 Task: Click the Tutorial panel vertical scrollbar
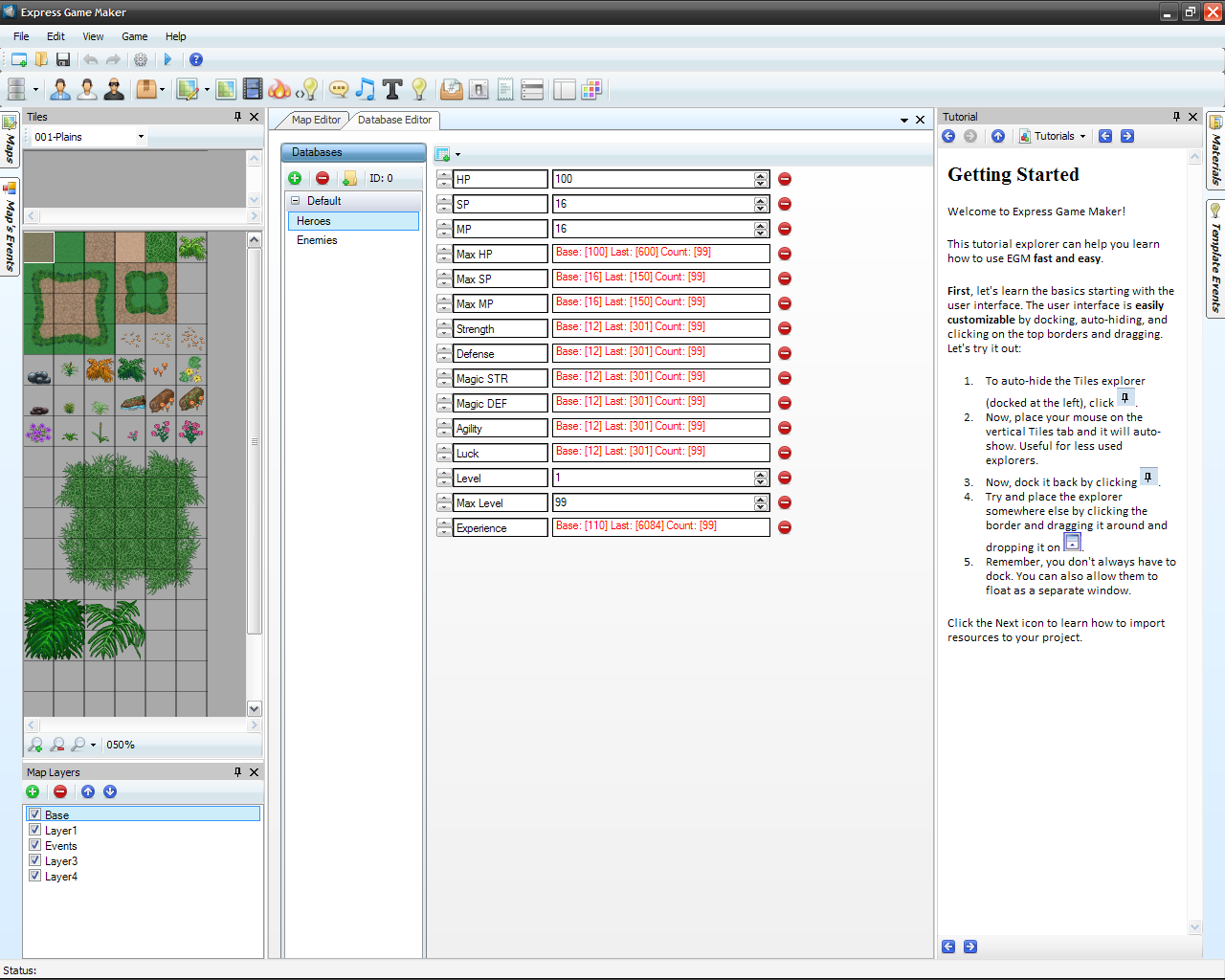point(1194,542)
